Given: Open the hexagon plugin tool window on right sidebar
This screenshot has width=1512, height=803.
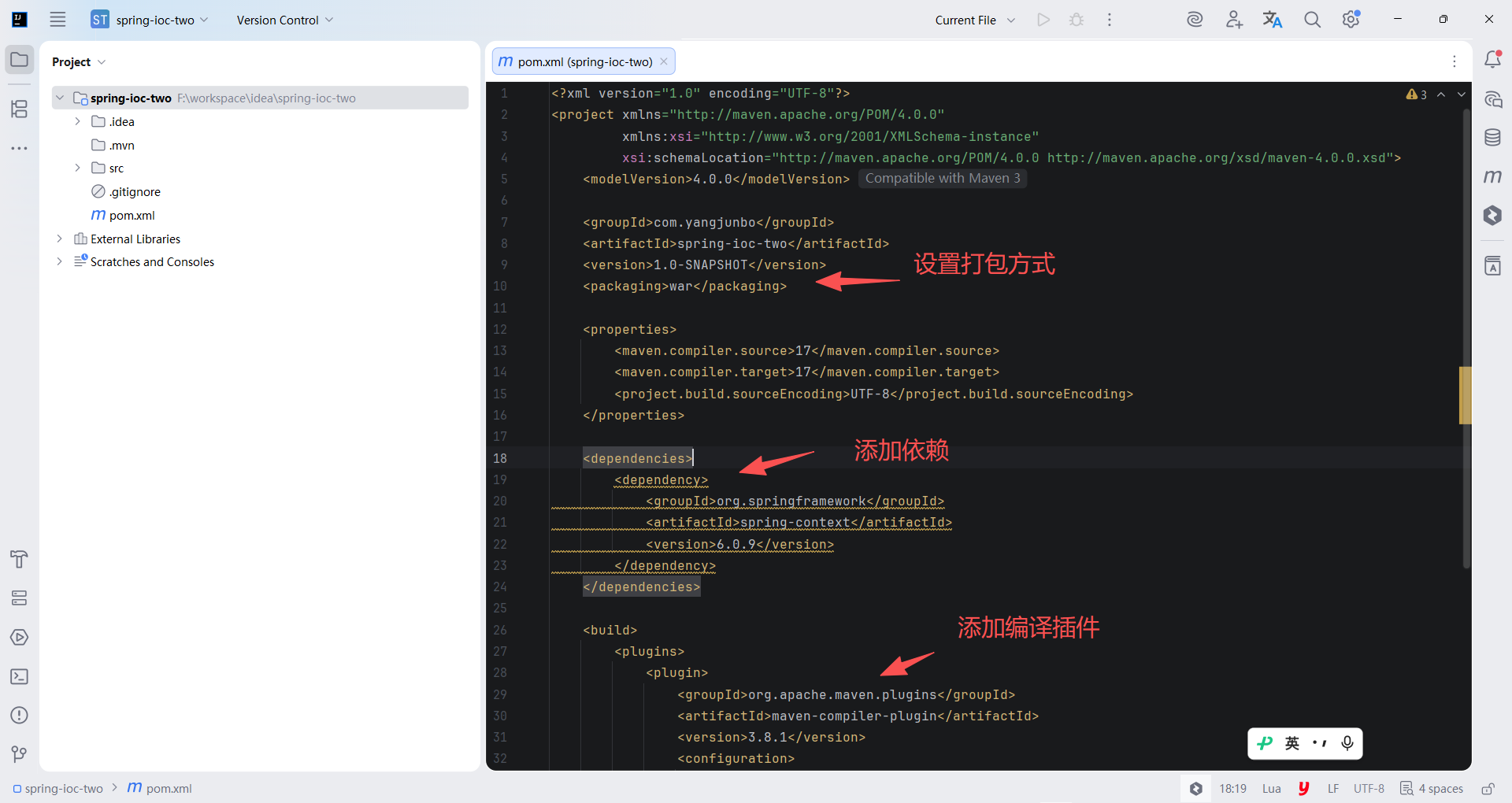Looking at the screenshot, I should click(x=1492, y=215).
